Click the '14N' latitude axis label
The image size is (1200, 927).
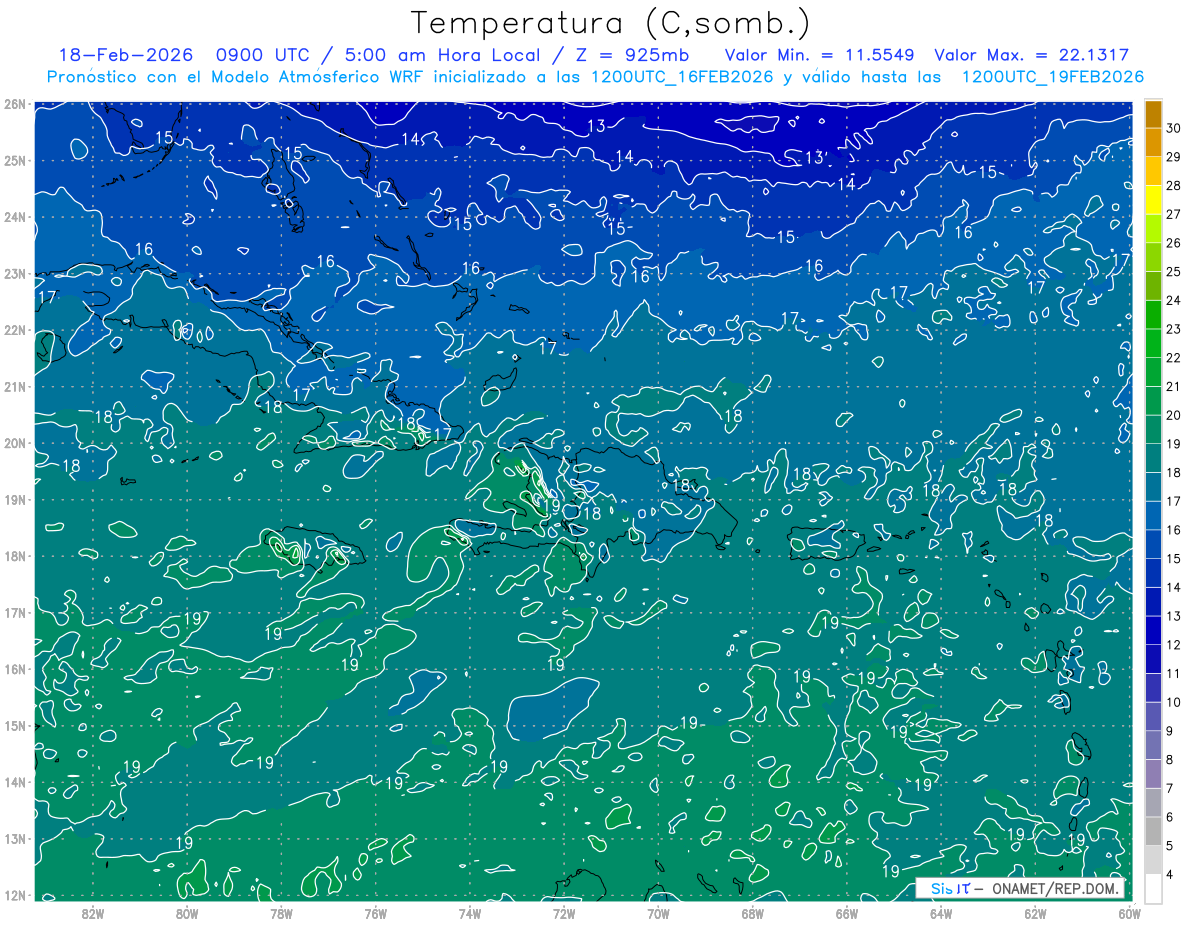[x=14, y=782]
